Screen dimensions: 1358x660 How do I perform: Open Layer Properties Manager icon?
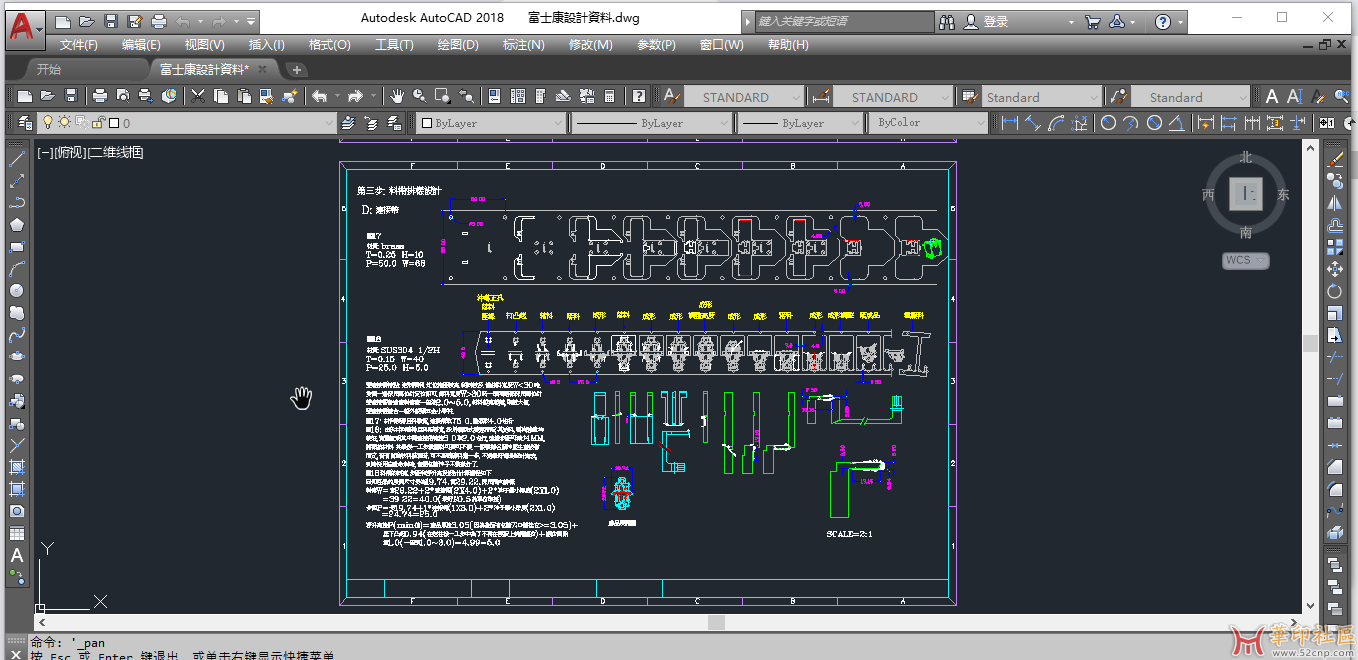24,123
